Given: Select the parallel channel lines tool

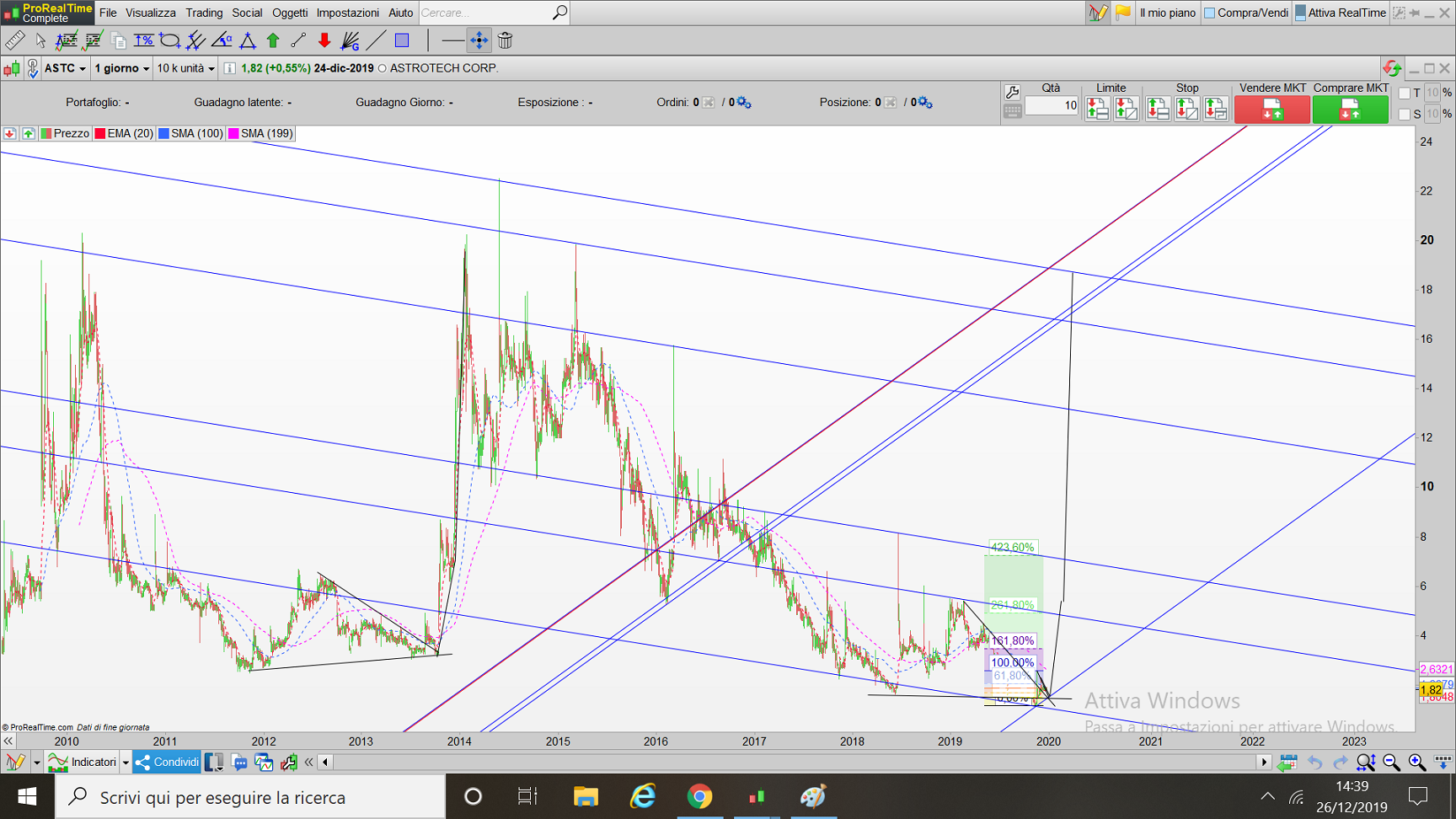Looking at the screenshot, I should pyautogui.click(x=195, y=40).
